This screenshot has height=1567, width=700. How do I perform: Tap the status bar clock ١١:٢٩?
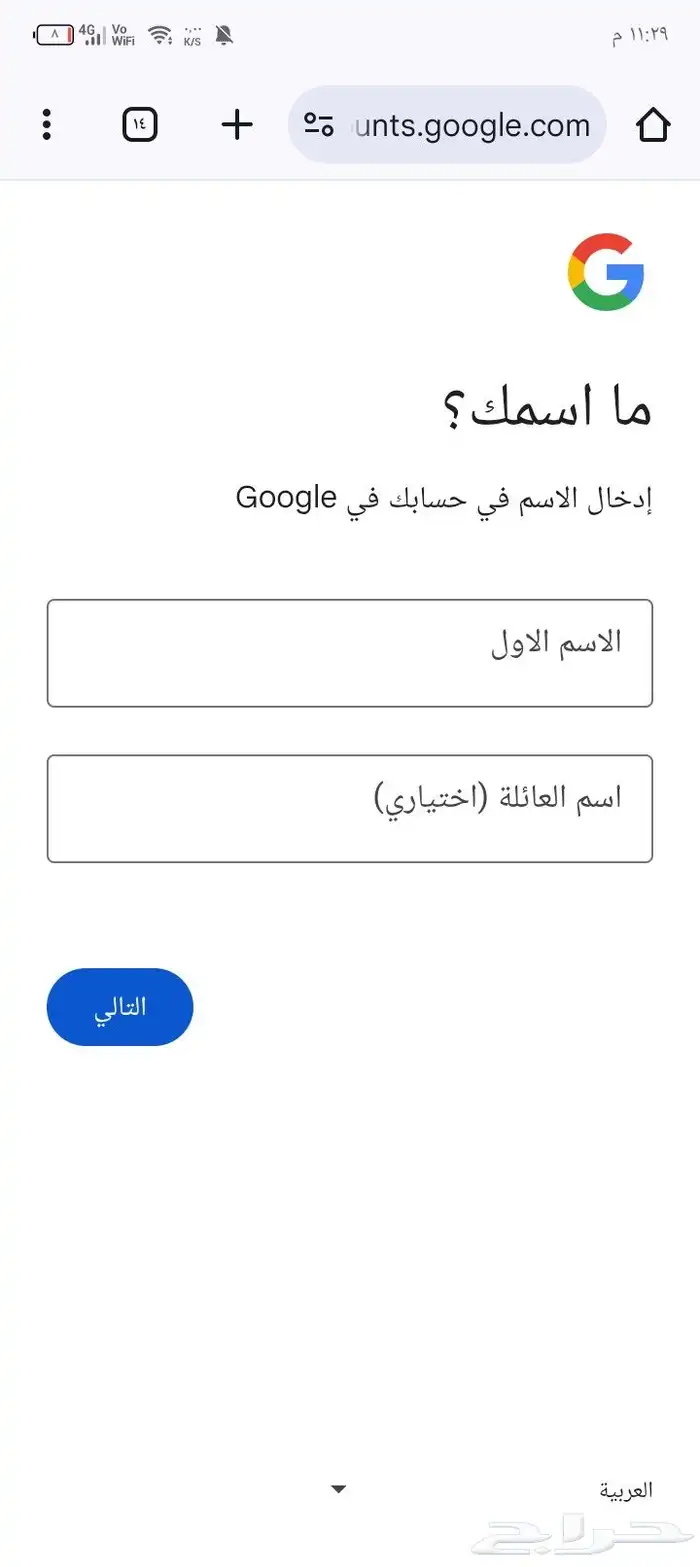click(x=640, y=37)
